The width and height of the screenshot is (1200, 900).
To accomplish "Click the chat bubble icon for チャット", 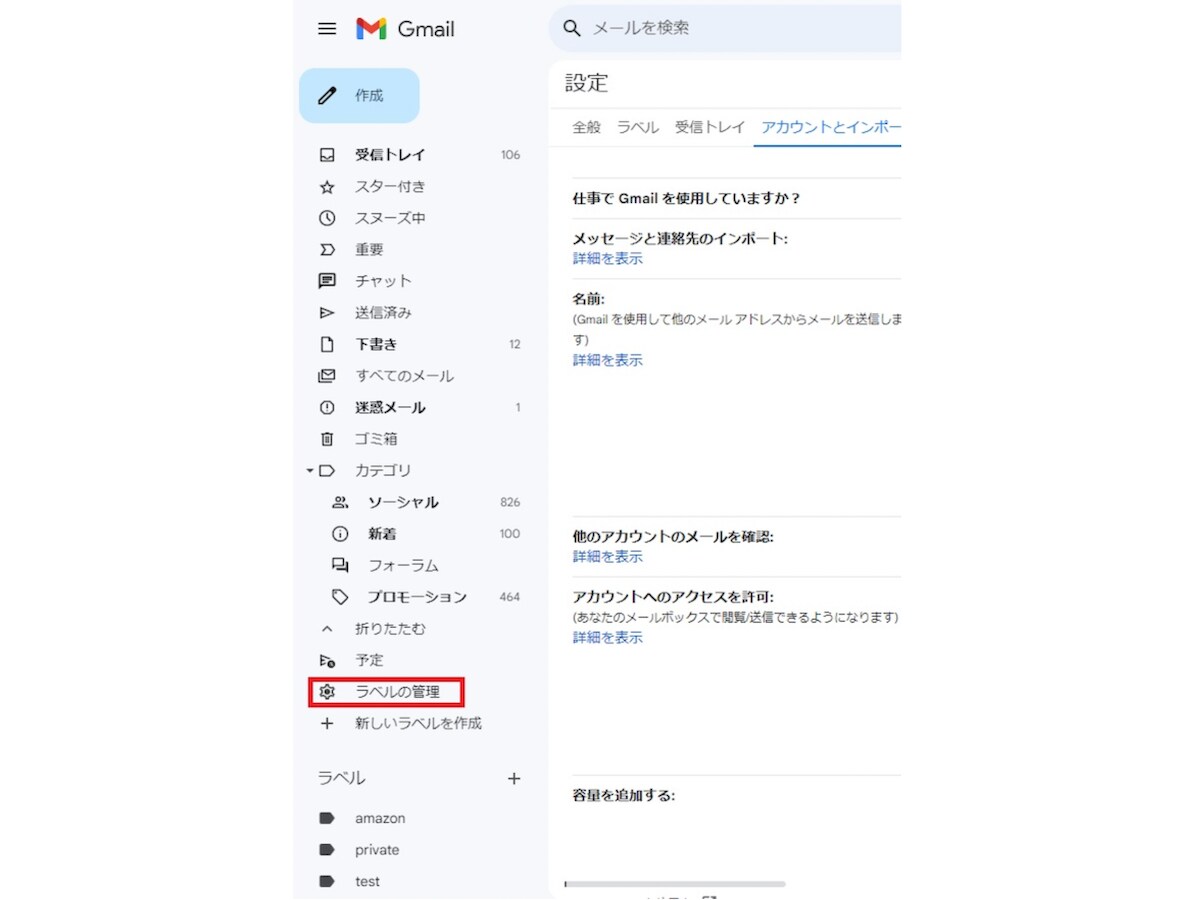I will [x=327, y=281].
